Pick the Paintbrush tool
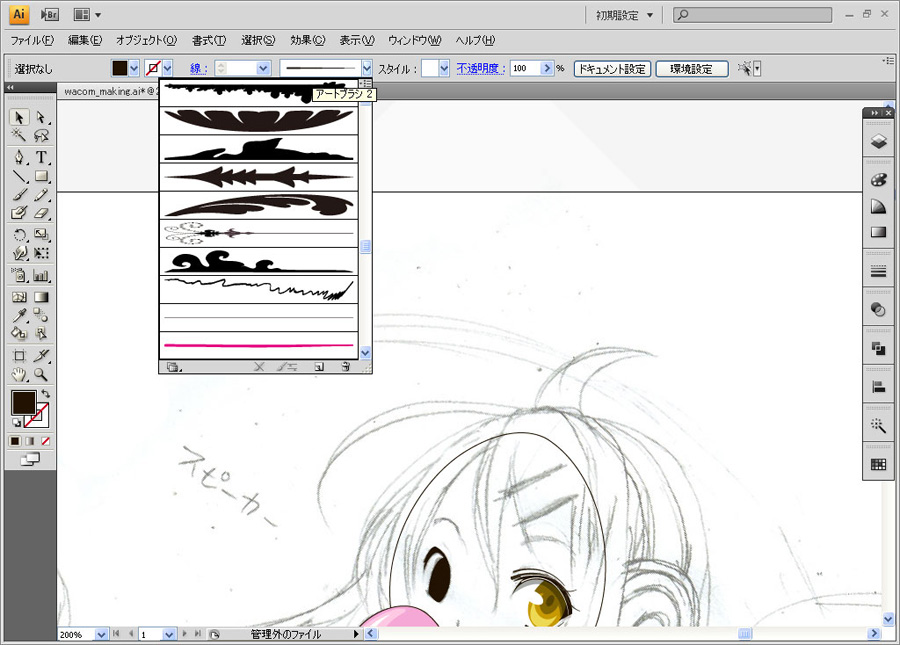900x645 pixels. 19,195
